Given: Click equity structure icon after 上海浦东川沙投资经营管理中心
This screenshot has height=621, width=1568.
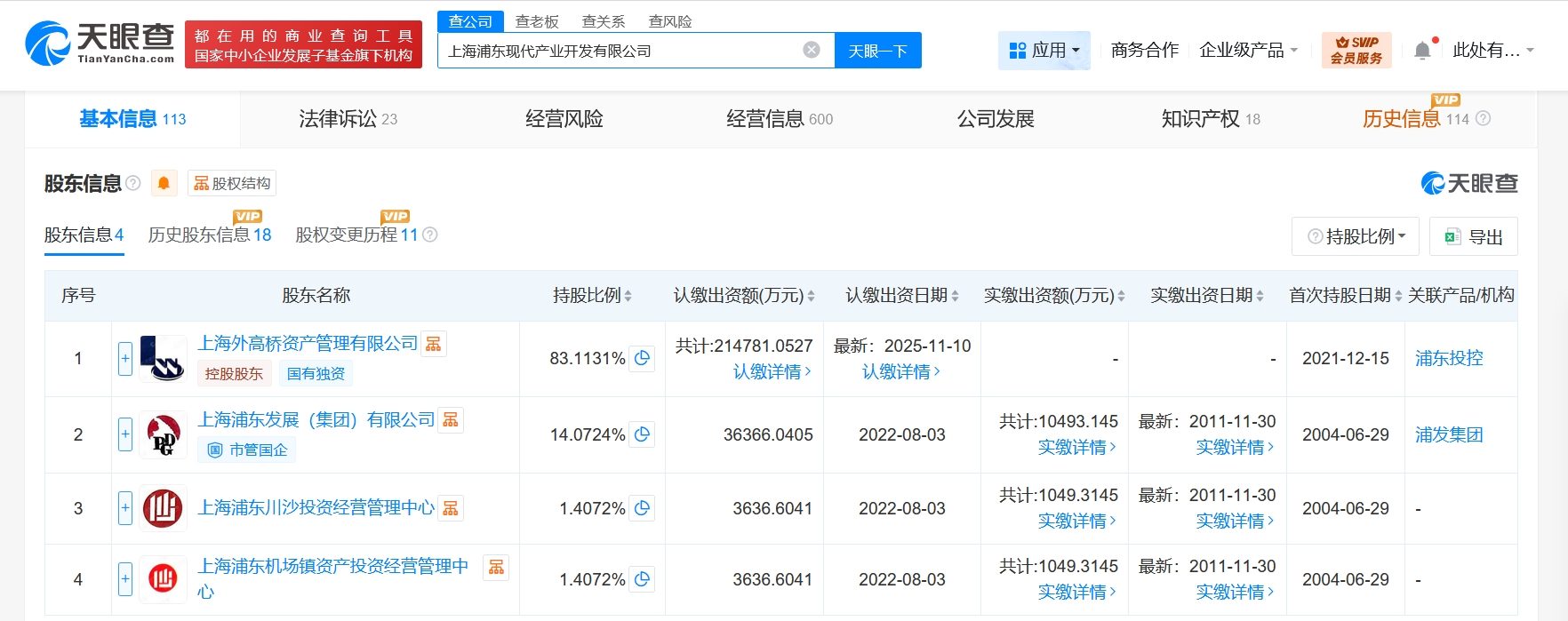Looking at the screenshot, I should [451, 508].
